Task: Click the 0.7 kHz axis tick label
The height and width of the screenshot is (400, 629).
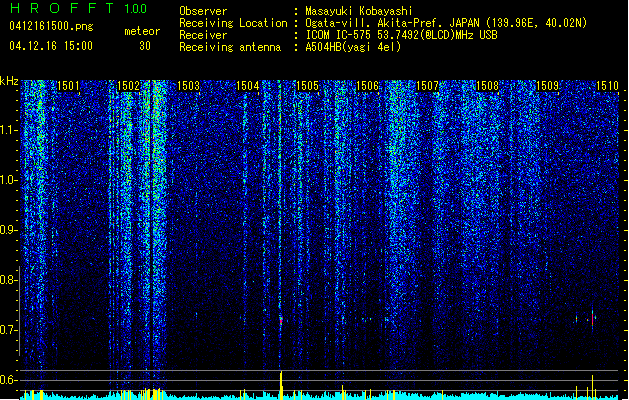Action: pyautogui.click(x=9, y=330)
